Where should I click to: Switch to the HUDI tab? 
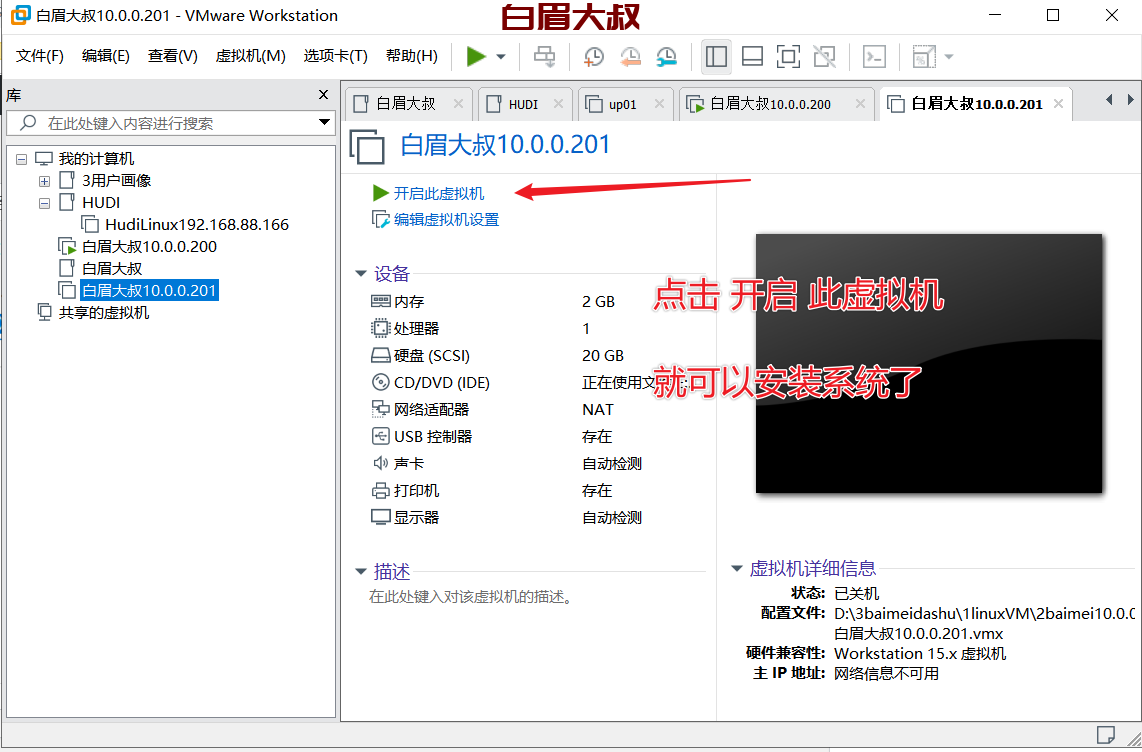coord(523,104)
